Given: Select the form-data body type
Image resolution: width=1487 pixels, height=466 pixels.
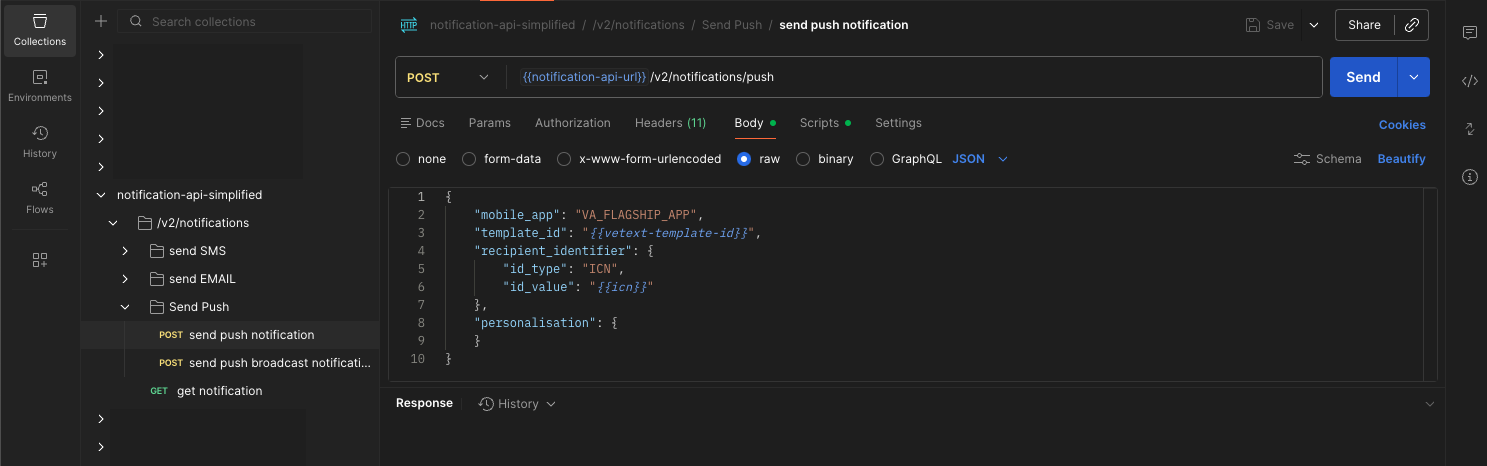Looking at the screenshot, I should pos(469,159).
